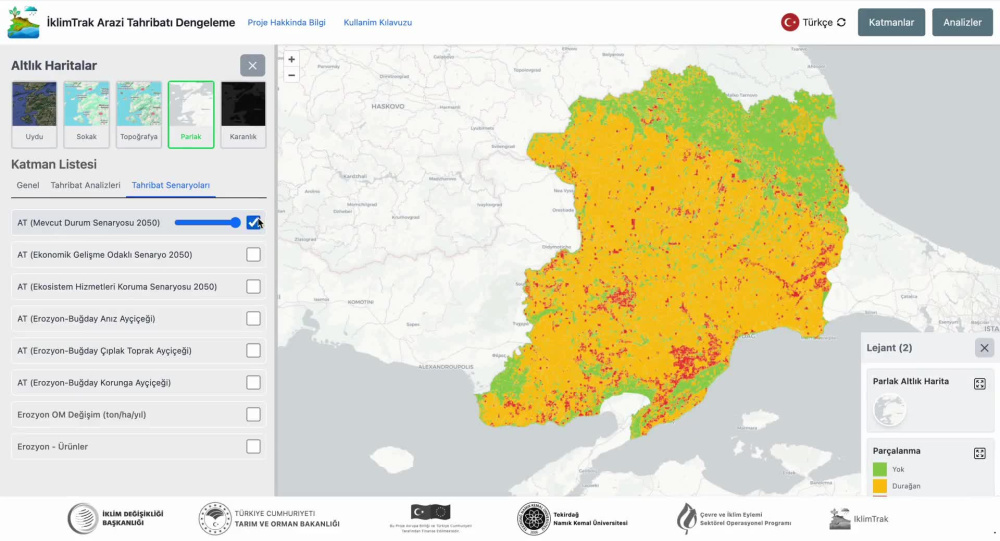Click zoom-to-extent icon for Parlak Altlık Harita
The image size is (1000, 541).
(x=980, y=383)
